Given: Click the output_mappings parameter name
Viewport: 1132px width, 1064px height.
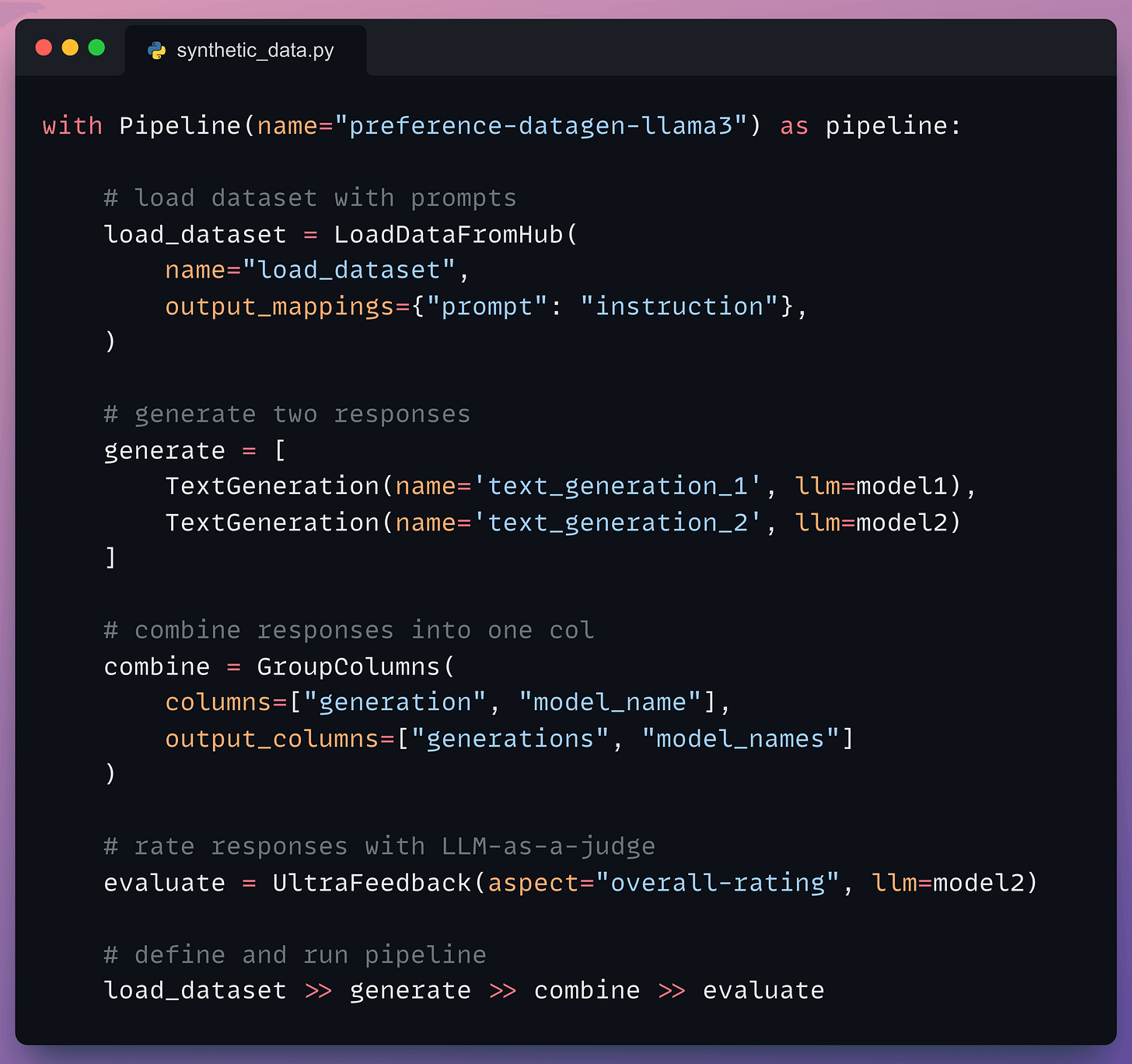Looking at the screenshot, I should coord(279,306).
